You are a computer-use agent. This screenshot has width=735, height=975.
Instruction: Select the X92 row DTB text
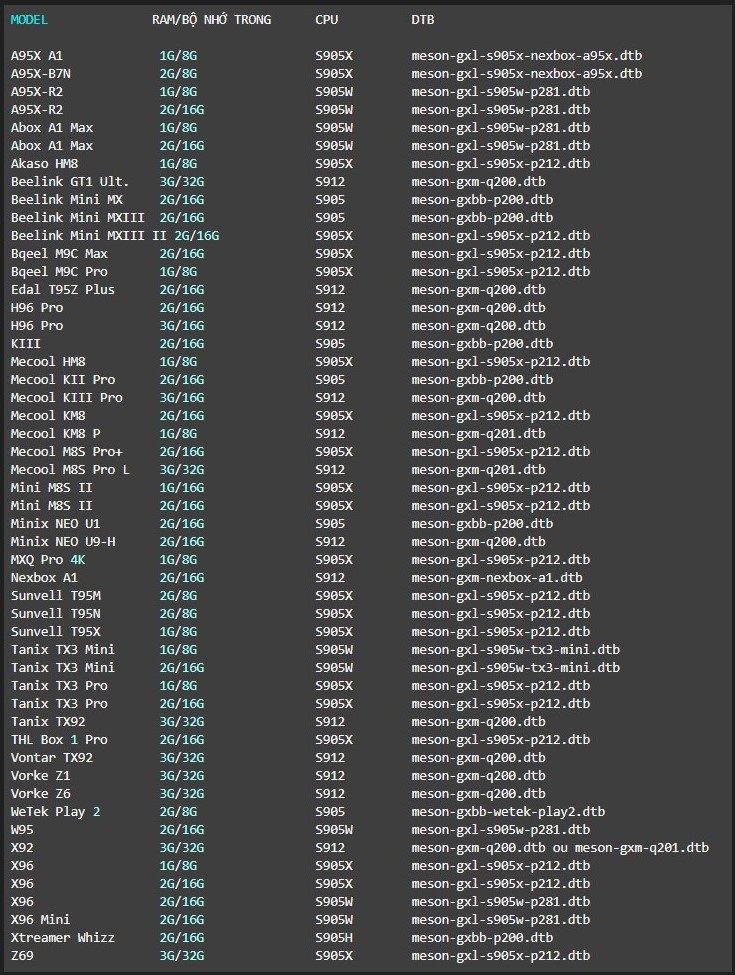[560, 848]
